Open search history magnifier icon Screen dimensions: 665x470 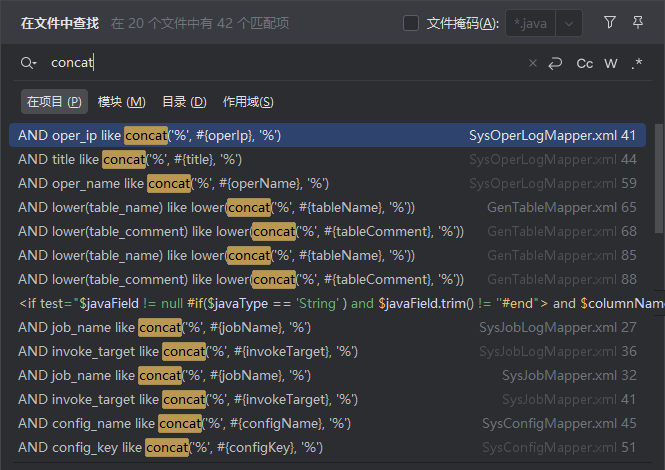28,63
